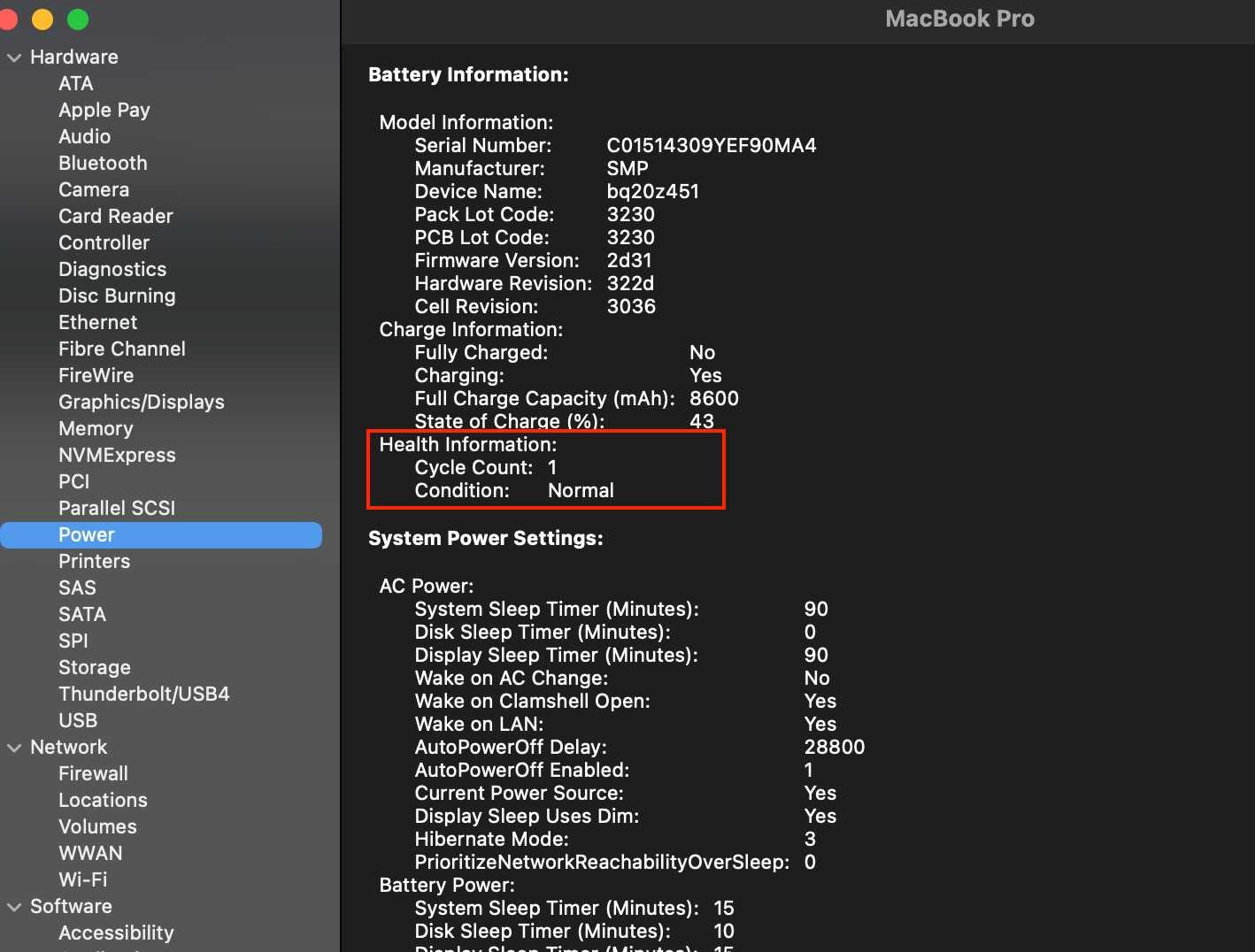Image resolution: width=1255 pixels, height=952 pixels.
Task: Collapse the Software section chevron
Action: coord(14,907)
